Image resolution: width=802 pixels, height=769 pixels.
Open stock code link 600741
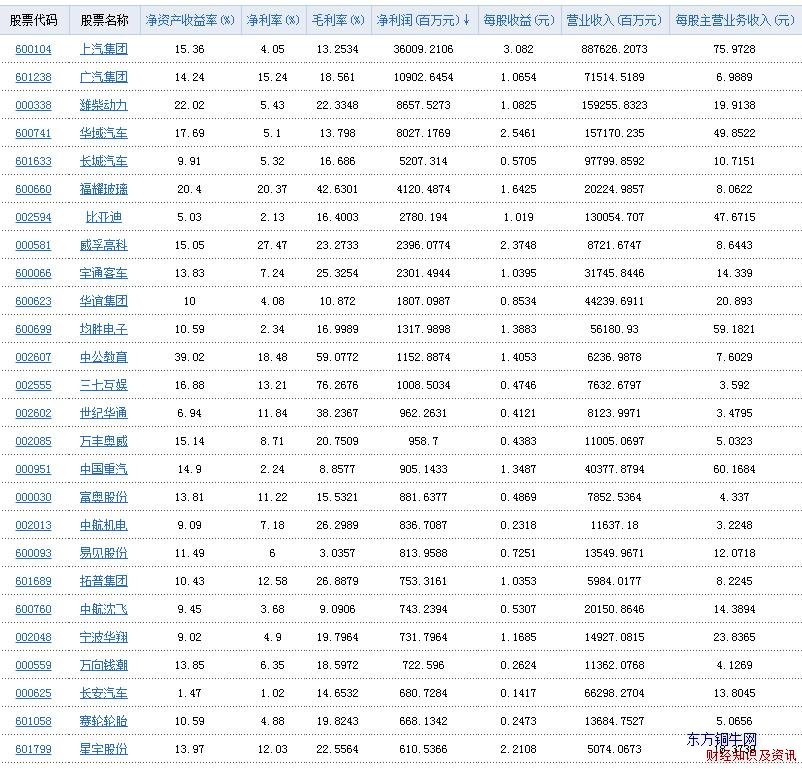pyautogui.click(x=33, y=134)
